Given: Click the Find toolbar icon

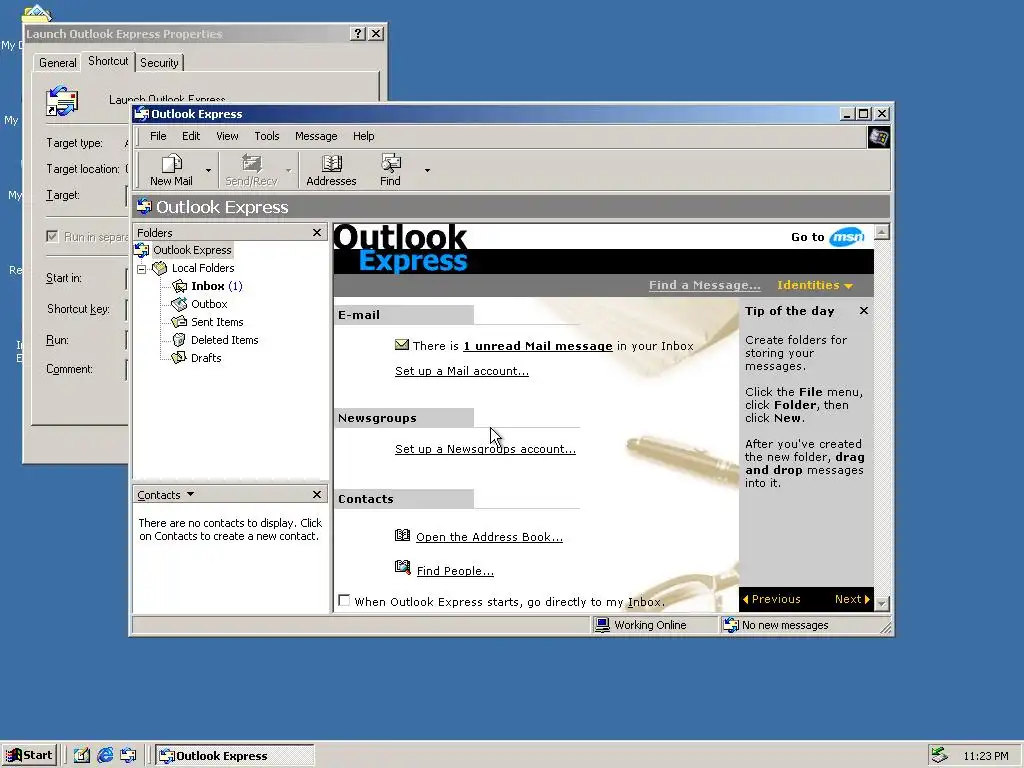Looking at the screenshot, I should tap(391, 163).
